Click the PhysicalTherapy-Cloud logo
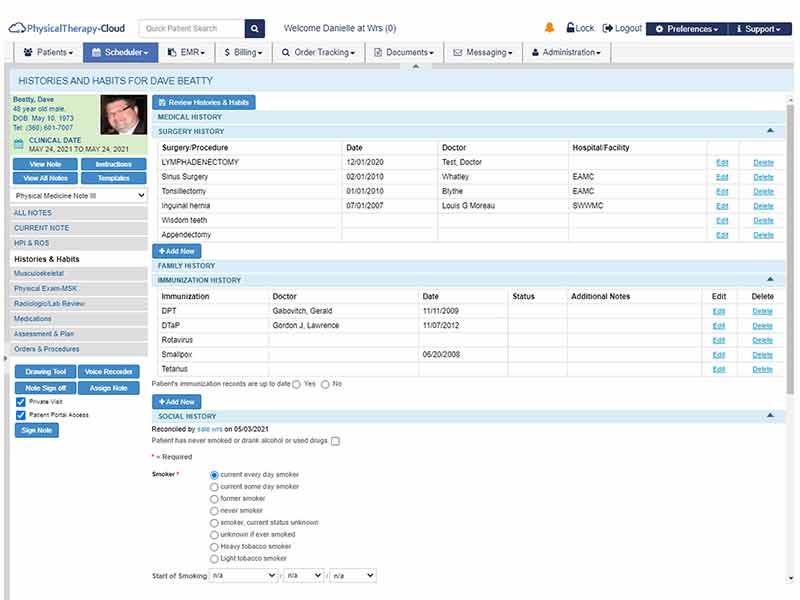Viewport: 800px width, 600px height. click(67, 28)
